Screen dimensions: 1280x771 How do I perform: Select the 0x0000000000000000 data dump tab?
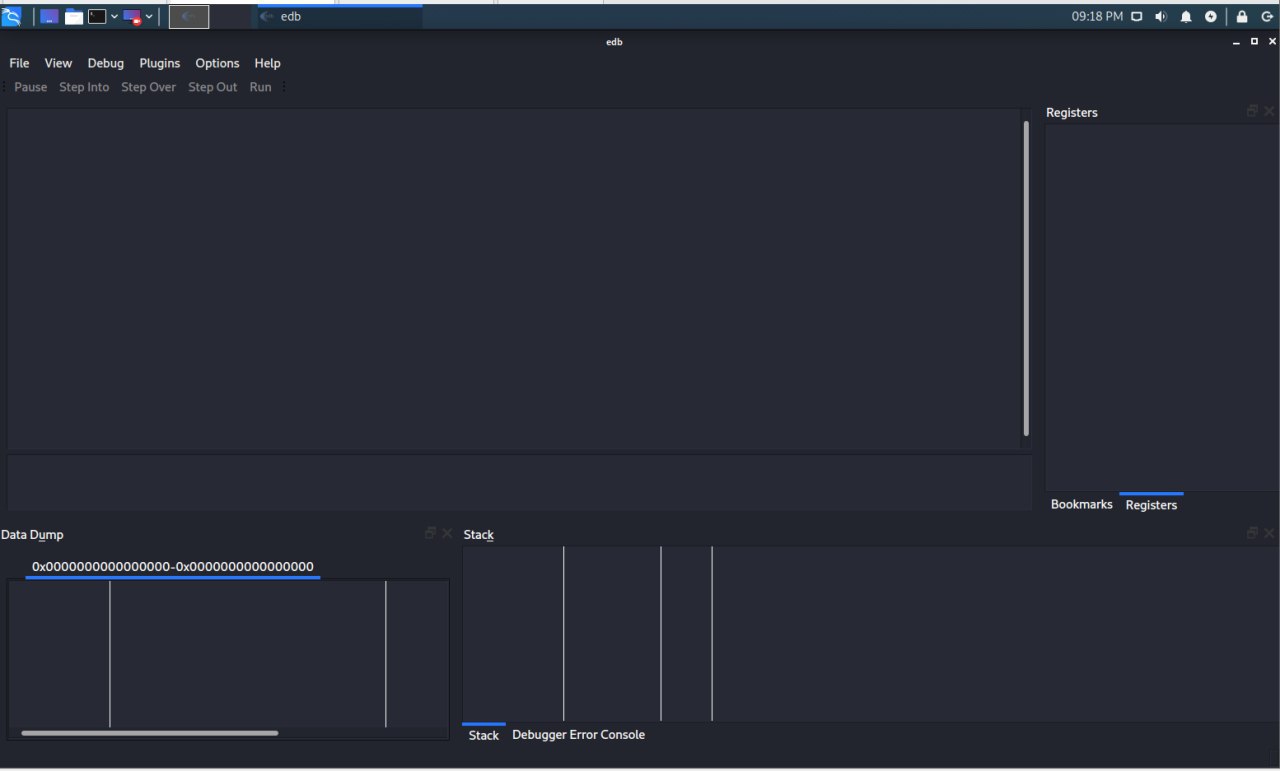[173, 567]
